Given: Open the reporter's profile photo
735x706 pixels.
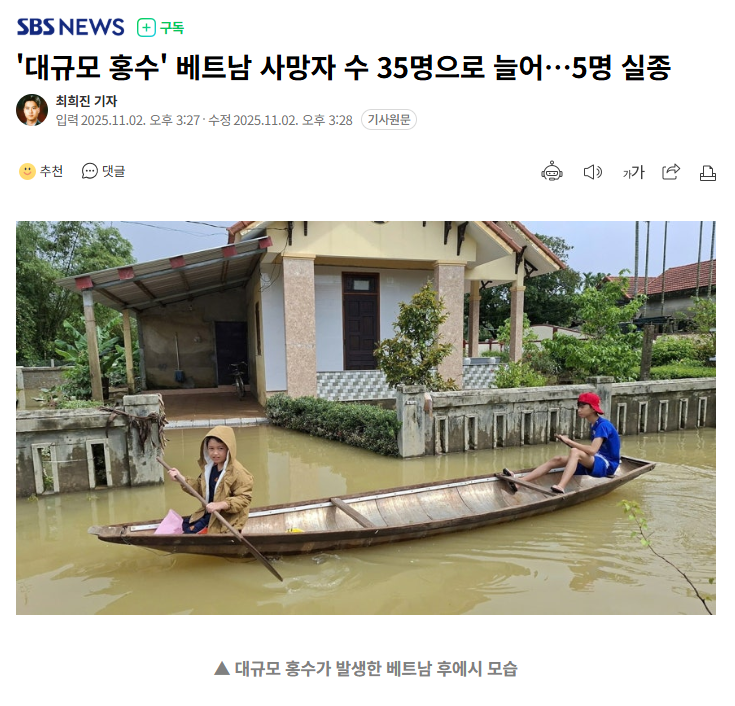Looking at the screenshot, I should 32,110.
